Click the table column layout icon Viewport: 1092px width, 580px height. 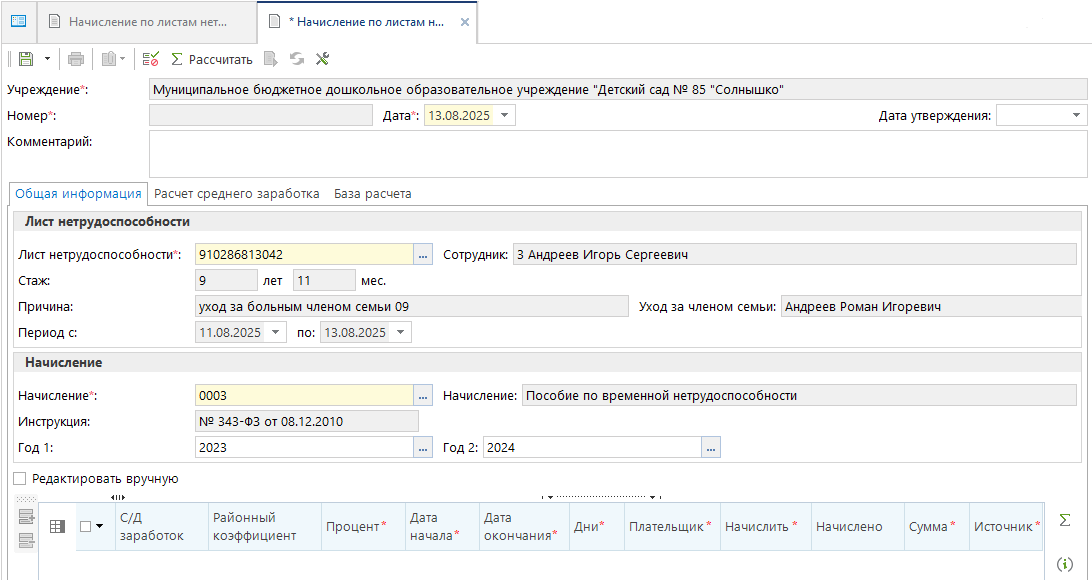tap(58, 526)
